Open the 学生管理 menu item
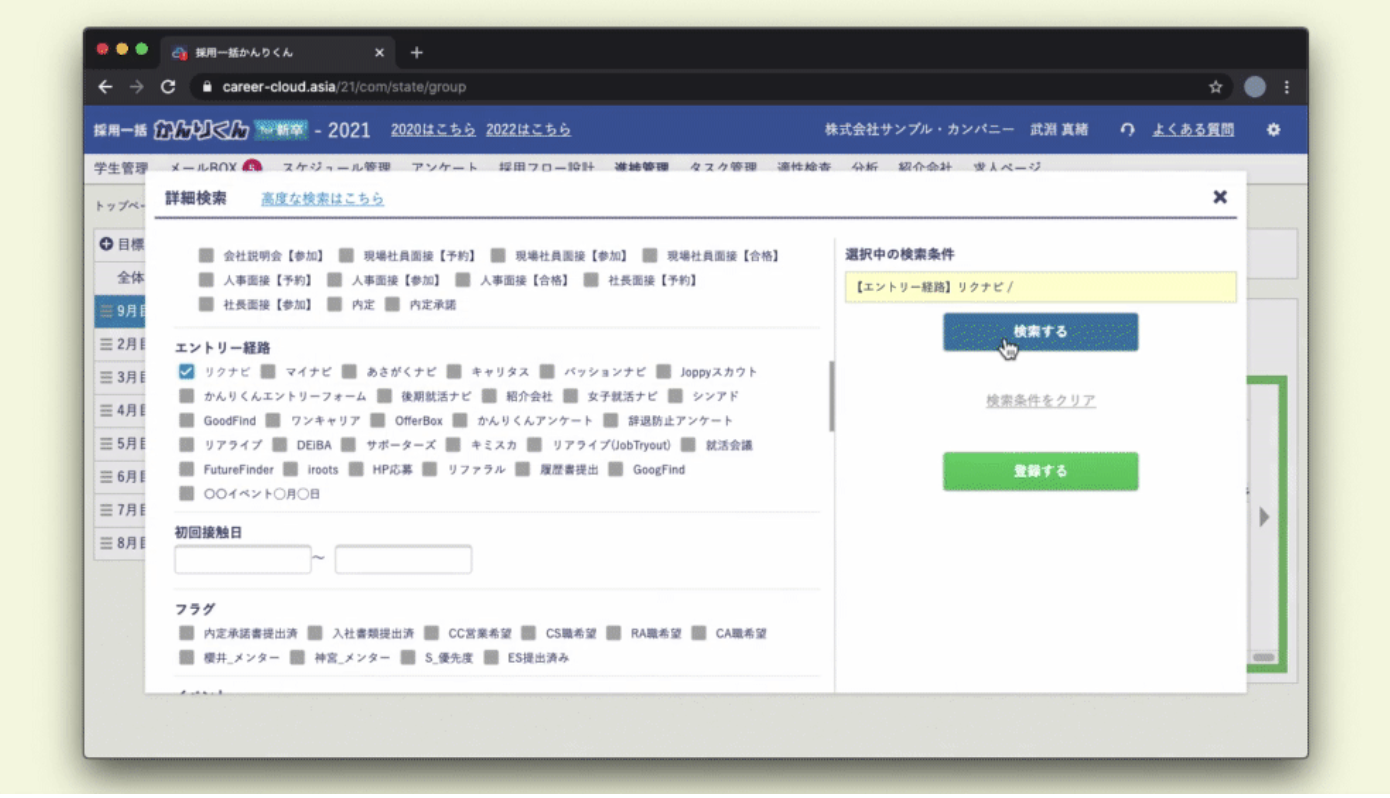Image resolution: width=1390 pixels, height=798 pixels. pyautogui.click(x=121, y=168)
